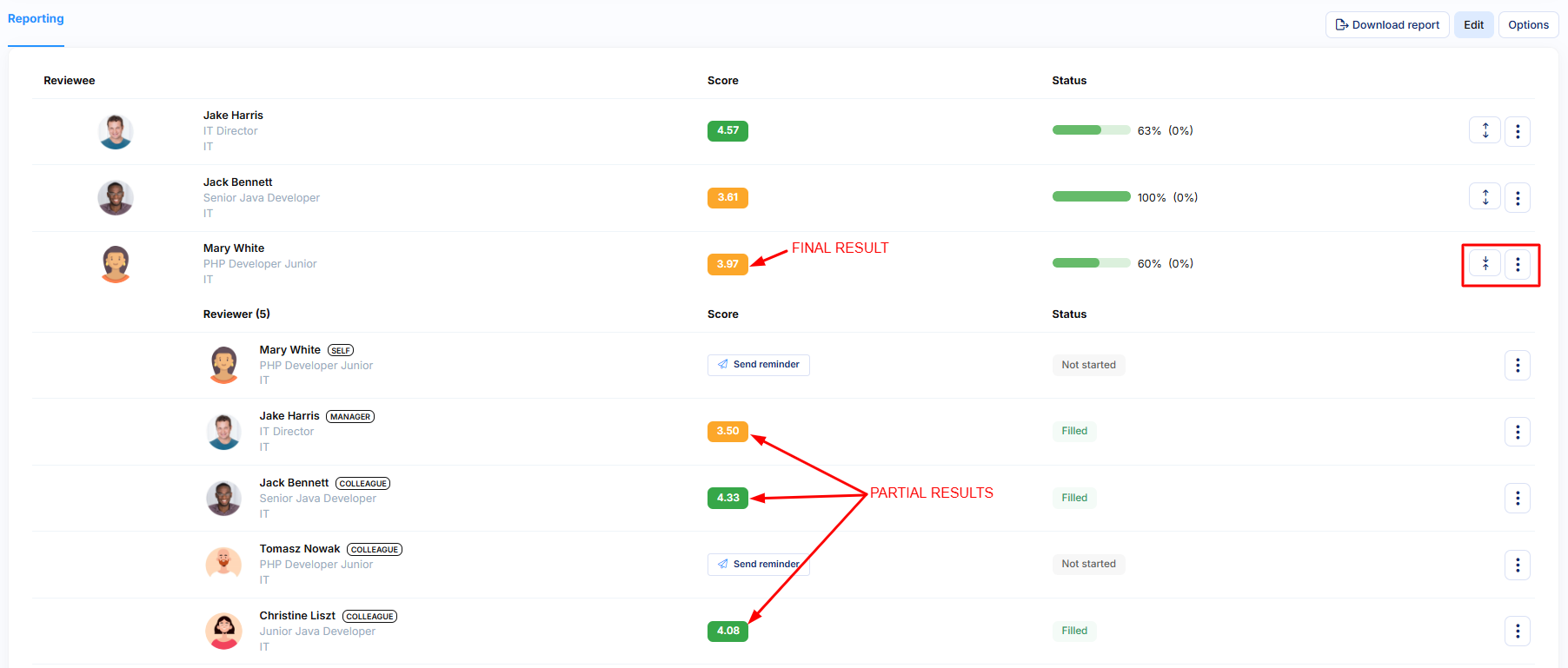The width and height of the screenshot is (1568, 668).
Task: Click the Edit button
Action: [x=1473, y=25]
